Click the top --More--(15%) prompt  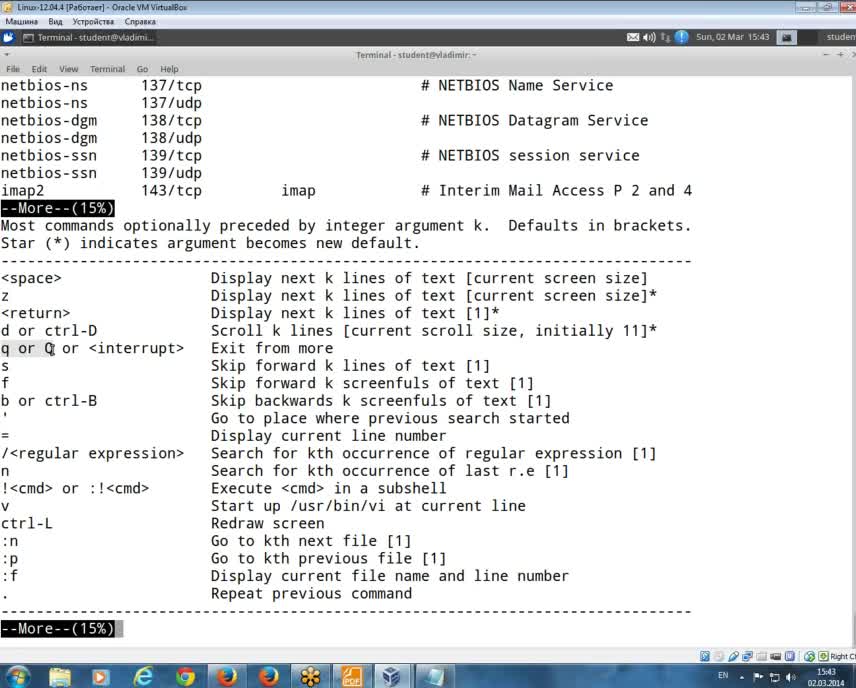pos(57,208)
